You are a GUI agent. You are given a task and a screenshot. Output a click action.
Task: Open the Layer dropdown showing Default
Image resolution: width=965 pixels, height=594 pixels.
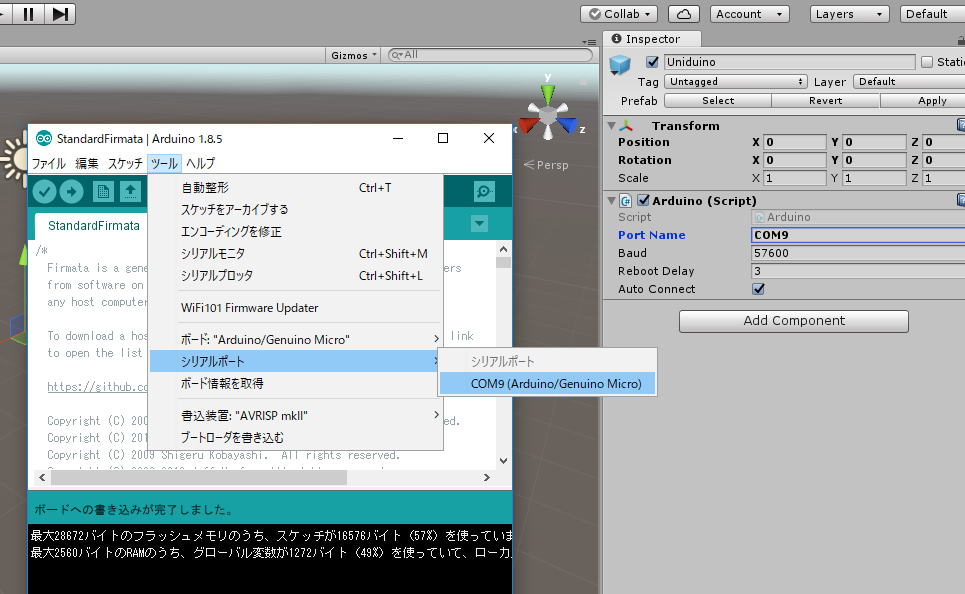(909, 81)
